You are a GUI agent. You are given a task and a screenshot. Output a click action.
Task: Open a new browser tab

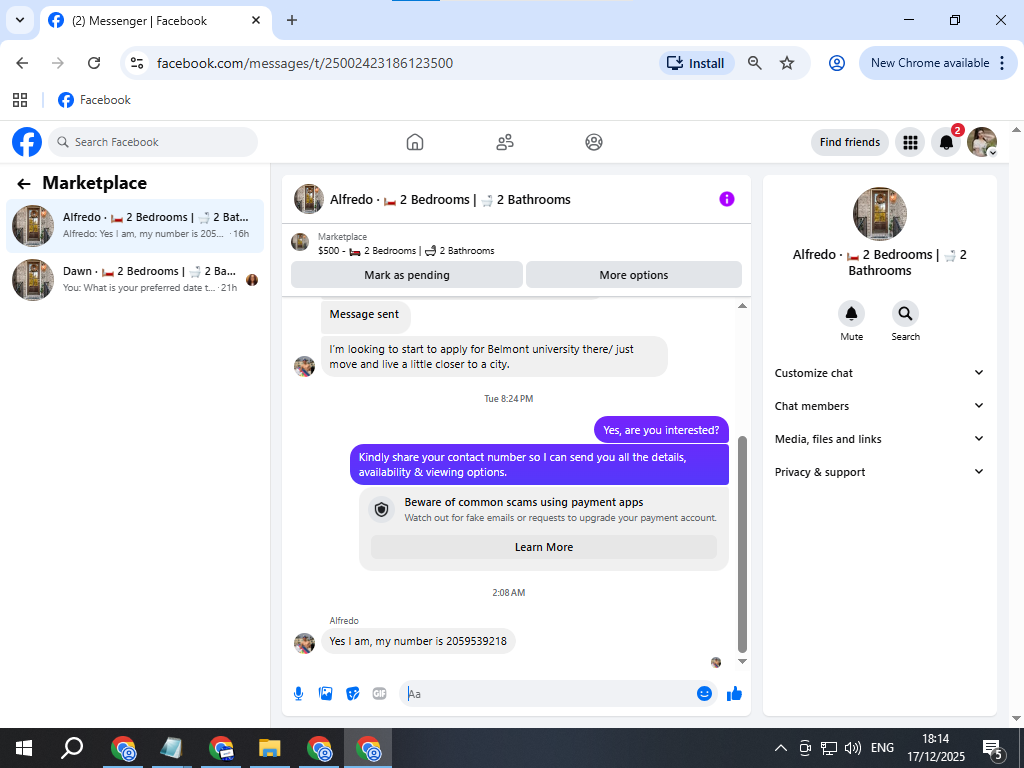[292, 20]
